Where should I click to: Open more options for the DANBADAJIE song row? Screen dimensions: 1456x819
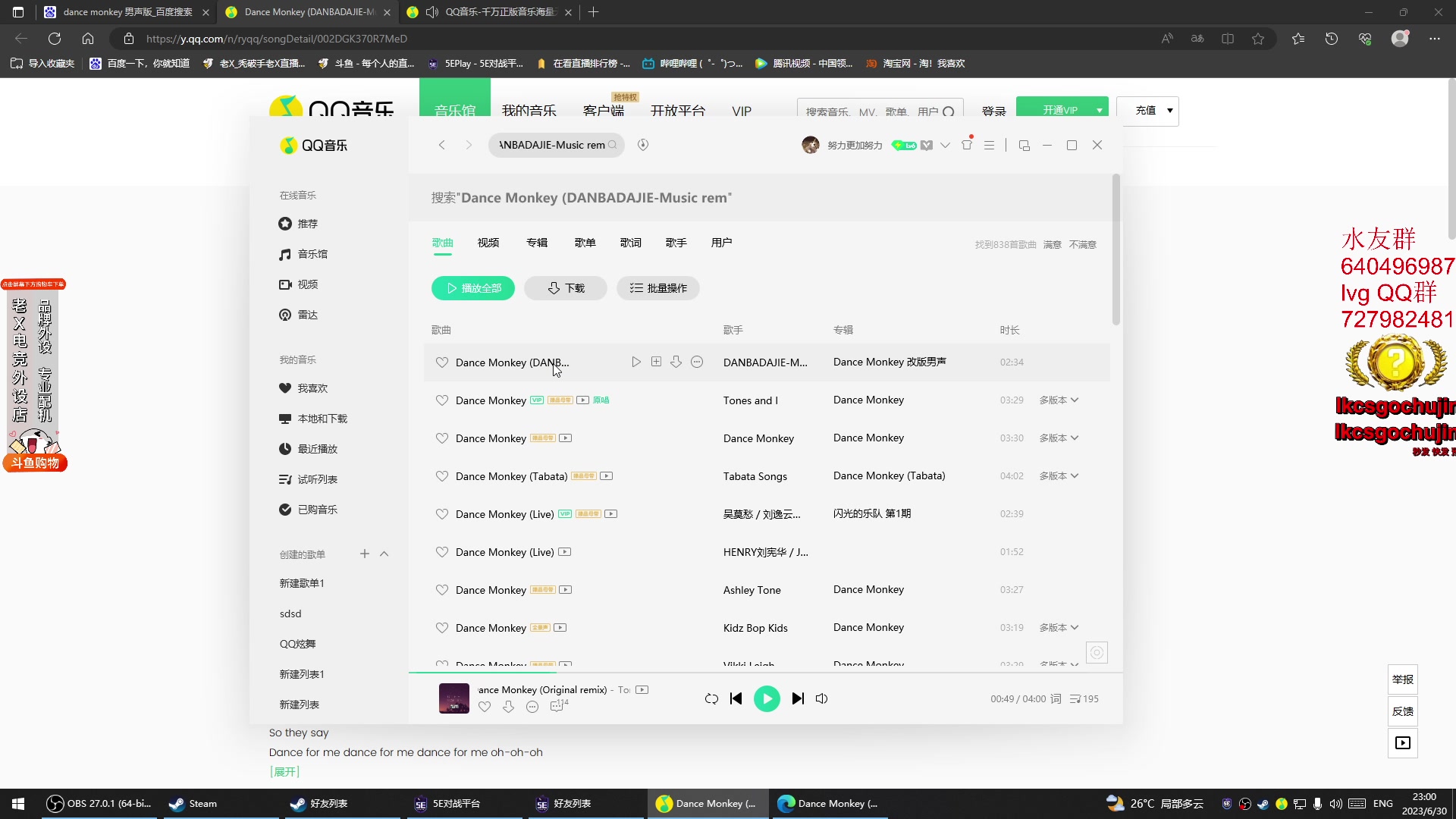tap(697, 362)
